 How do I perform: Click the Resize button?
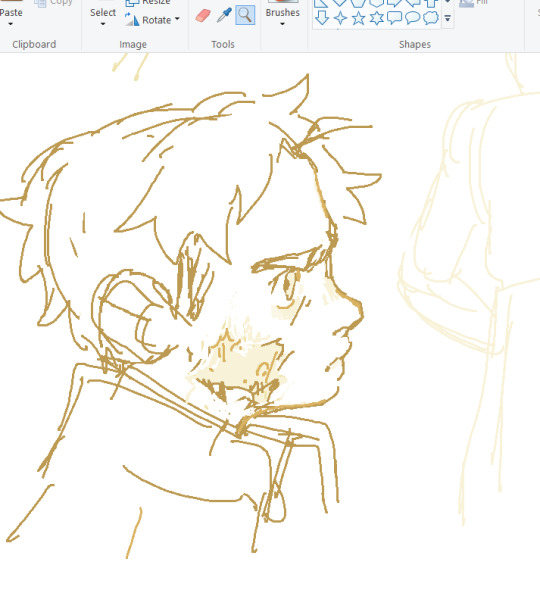pyautogui.click(x=148, y=3)
